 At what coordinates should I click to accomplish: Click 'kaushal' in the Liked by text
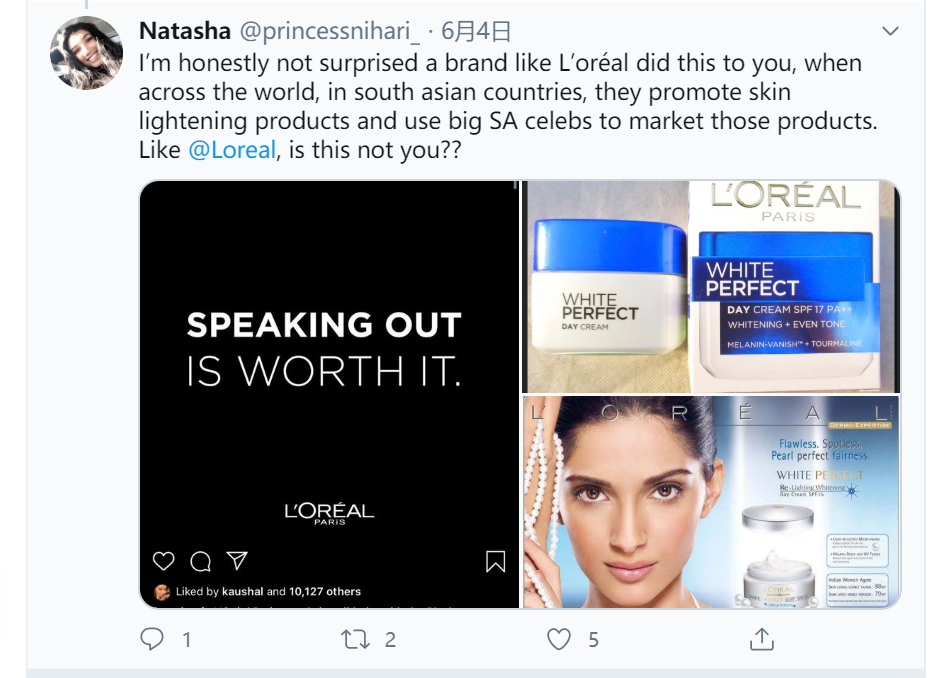click(x=242, y=592)
